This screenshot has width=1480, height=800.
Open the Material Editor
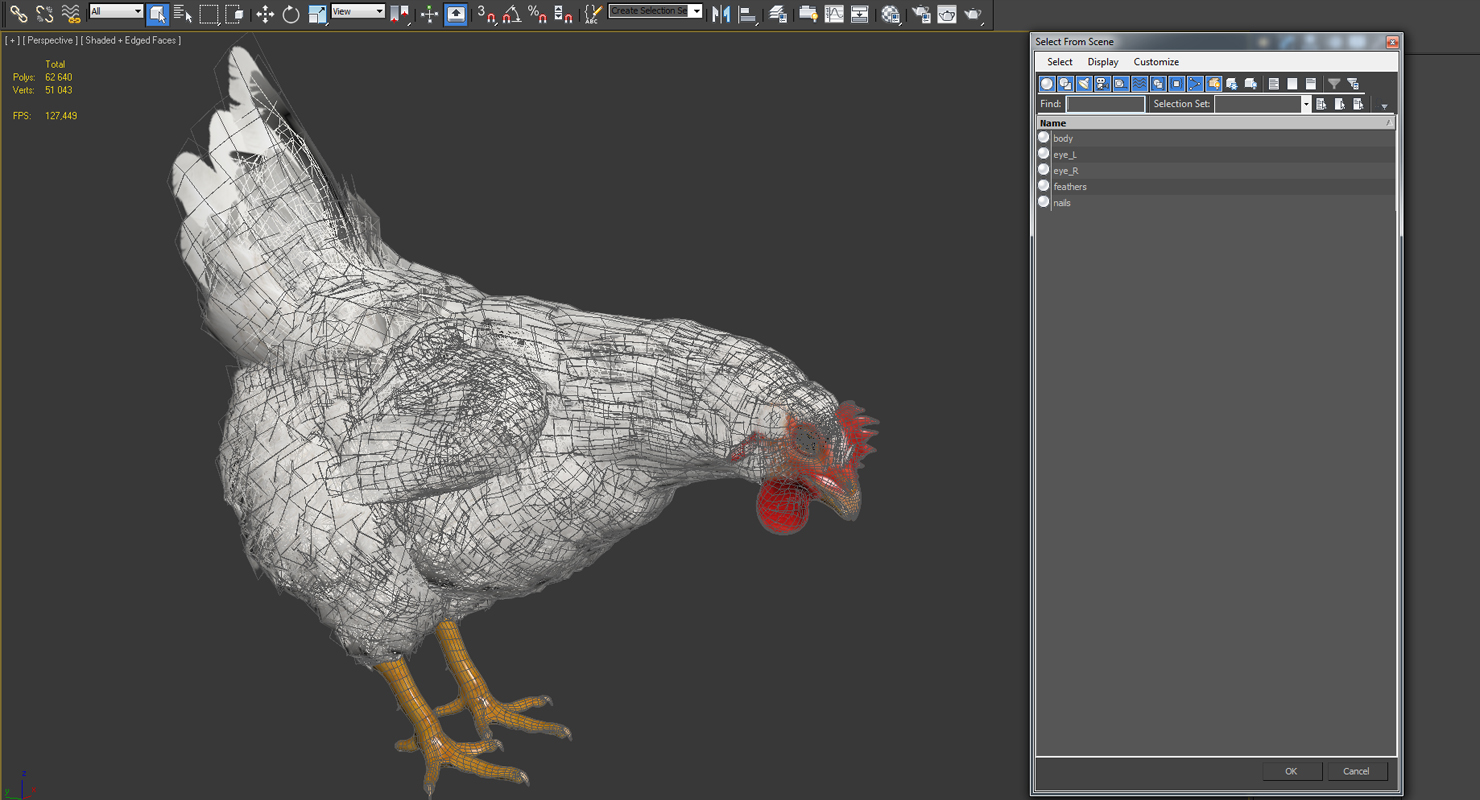(890, 14)
